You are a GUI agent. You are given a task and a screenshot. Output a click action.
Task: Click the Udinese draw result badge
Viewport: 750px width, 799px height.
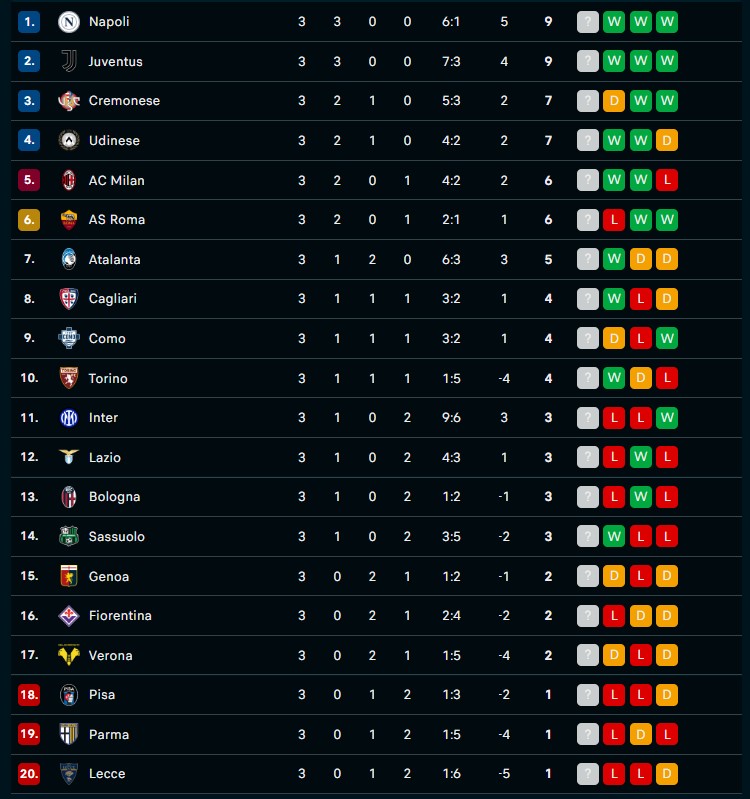[x=667, y=140]
